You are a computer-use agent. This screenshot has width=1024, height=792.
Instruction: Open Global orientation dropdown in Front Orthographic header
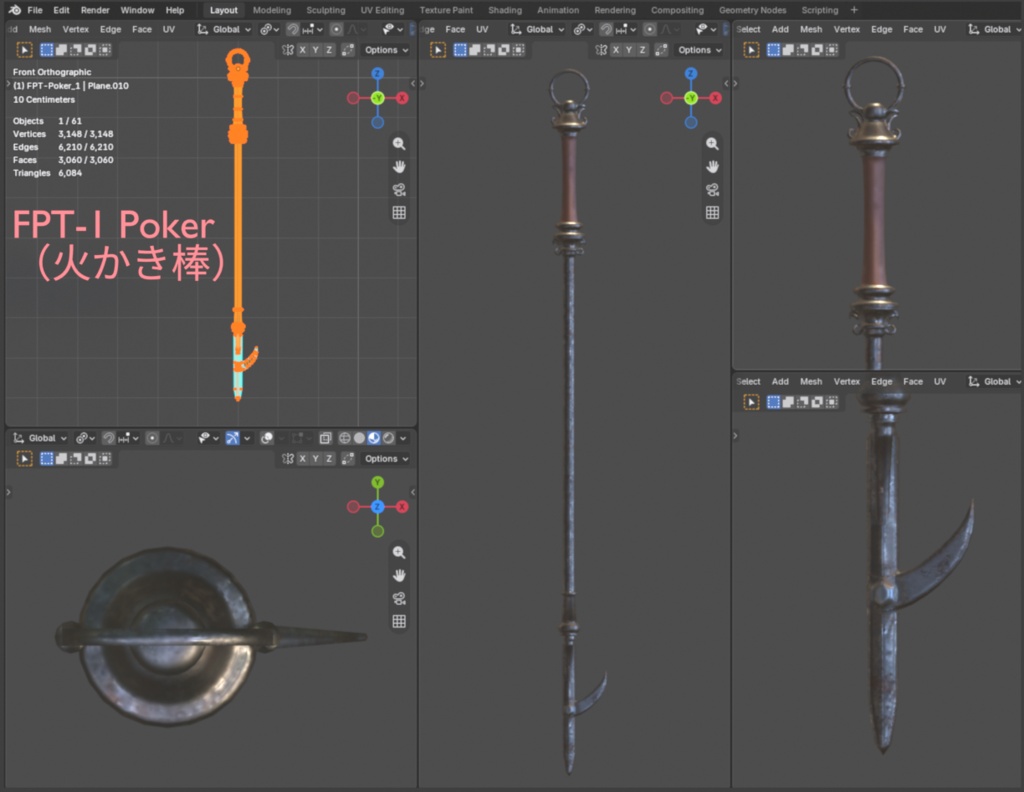[224, 29]
